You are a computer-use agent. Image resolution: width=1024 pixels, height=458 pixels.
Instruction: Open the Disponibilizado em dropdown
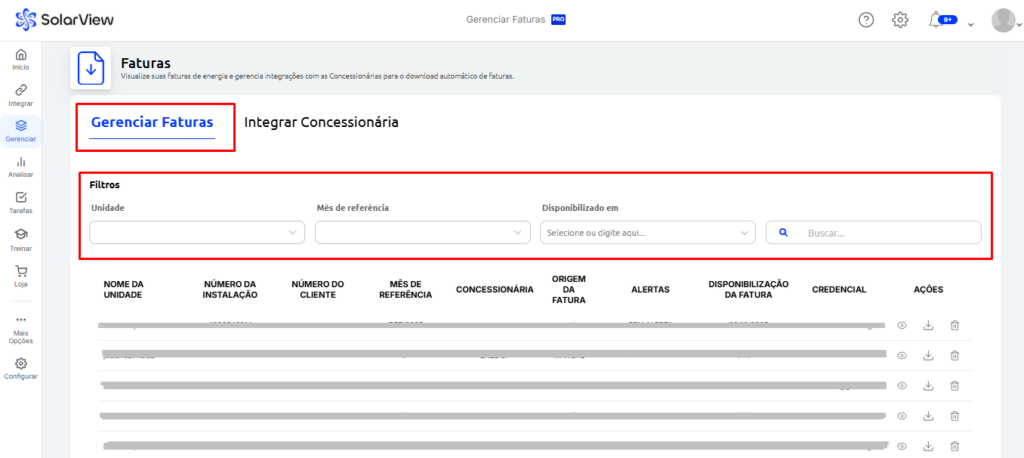click(647, 232)
